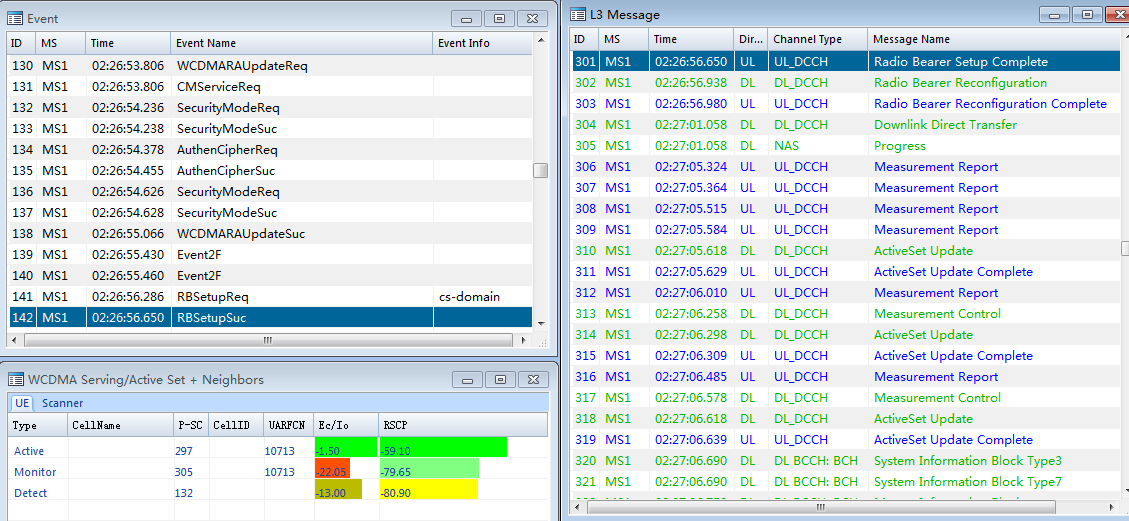Click the WCDMA Serving/Active Set window icon
This screenshot has height=521, width=1129.
[x=14, y=379]
